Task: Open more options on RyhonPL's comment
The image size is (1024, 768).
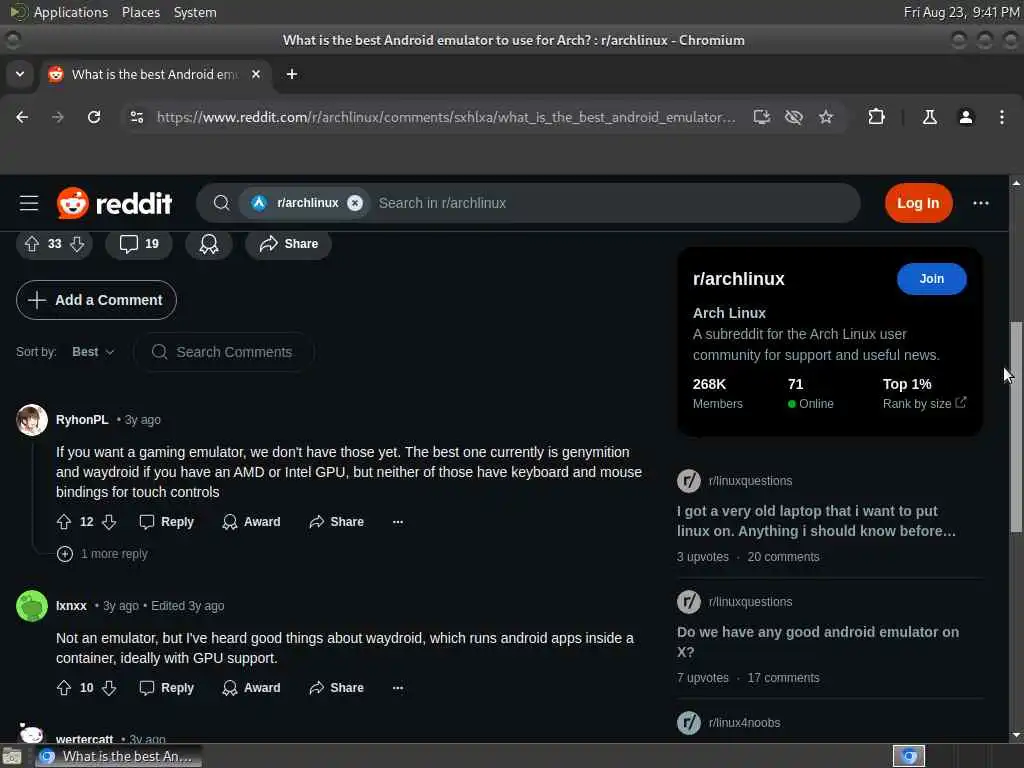Action: (398, 522)
